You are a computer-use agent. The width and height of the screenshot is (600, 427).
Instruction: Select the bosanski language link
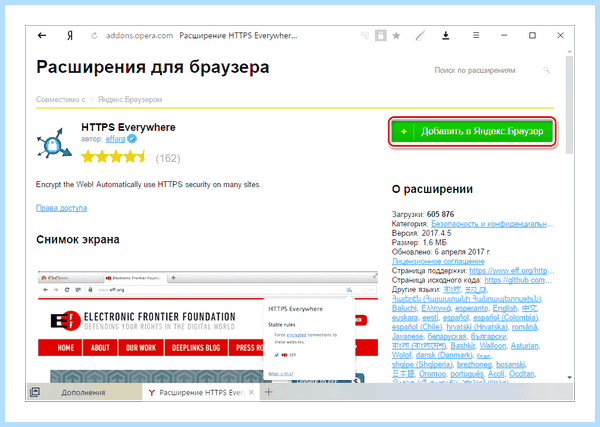tap(510, 365)
